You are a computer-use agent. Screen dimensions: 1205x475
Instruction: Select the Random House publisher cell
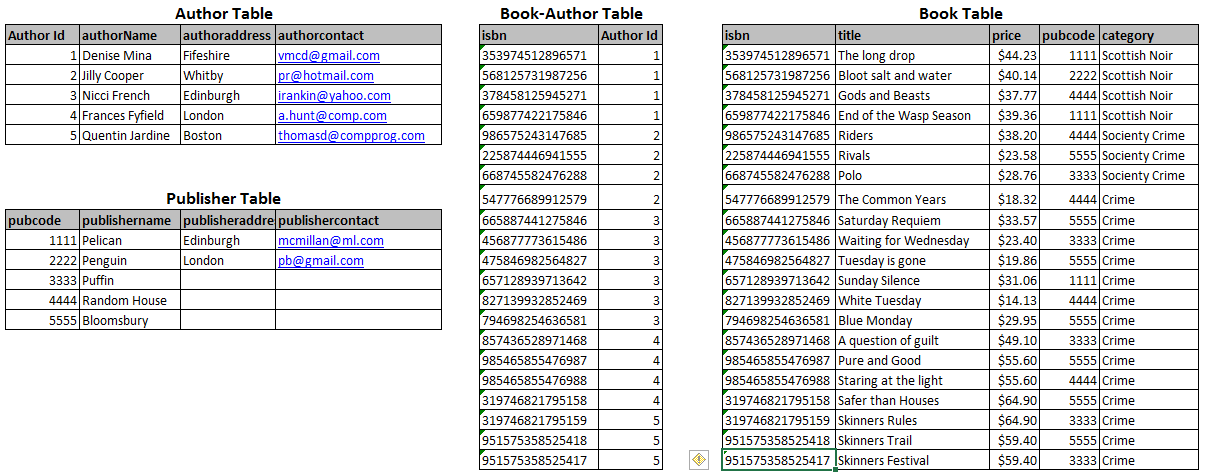click(129, 301)
